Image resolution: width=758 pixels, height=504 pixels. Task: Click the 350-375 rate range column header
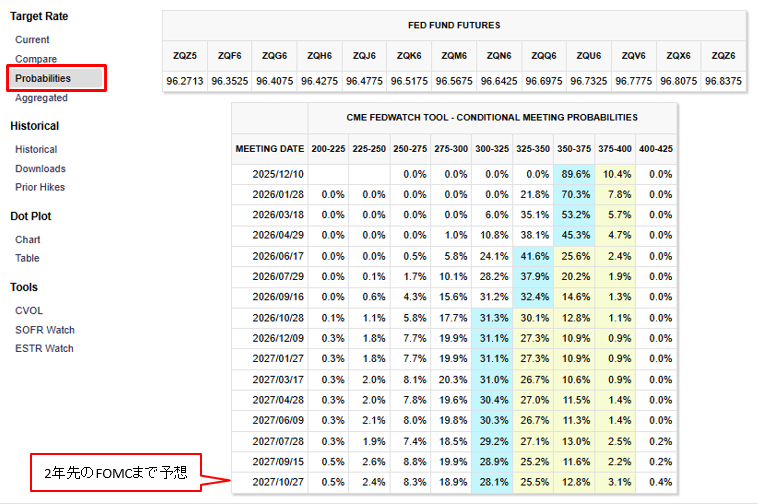click(x=574, y=148)
